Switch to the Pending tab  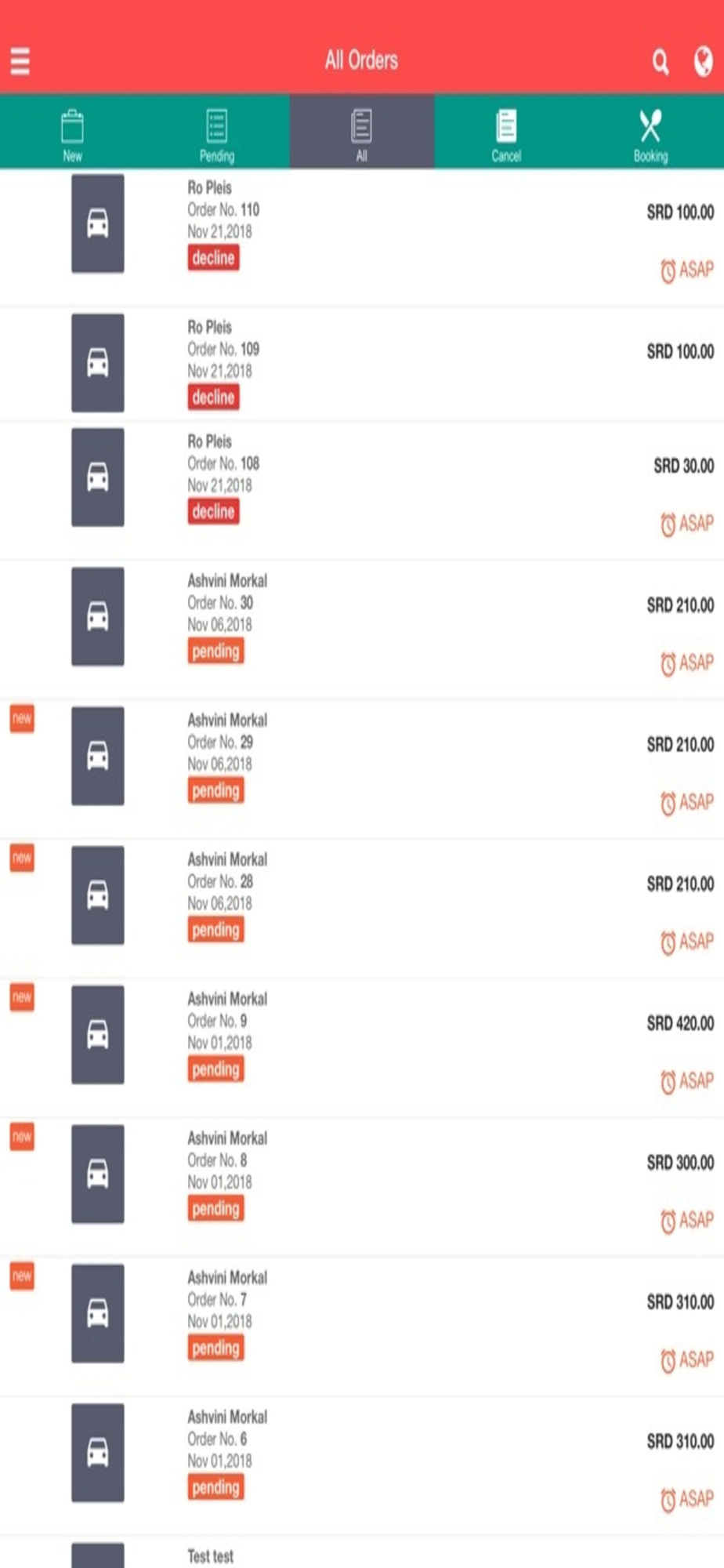pyautogui.click(x=217, y=132)
